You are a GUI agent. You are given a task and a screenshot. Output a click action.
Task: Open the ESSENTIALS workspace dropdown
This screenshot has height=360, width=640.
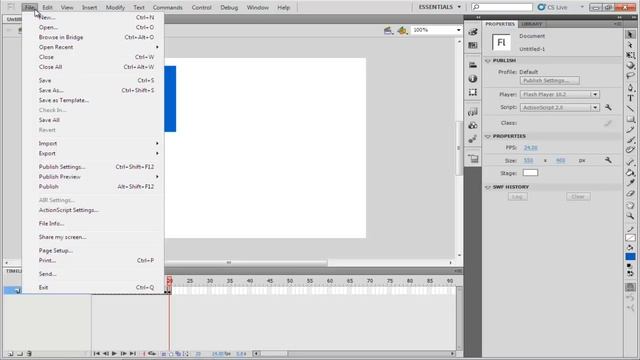click(x=440, y=7)
